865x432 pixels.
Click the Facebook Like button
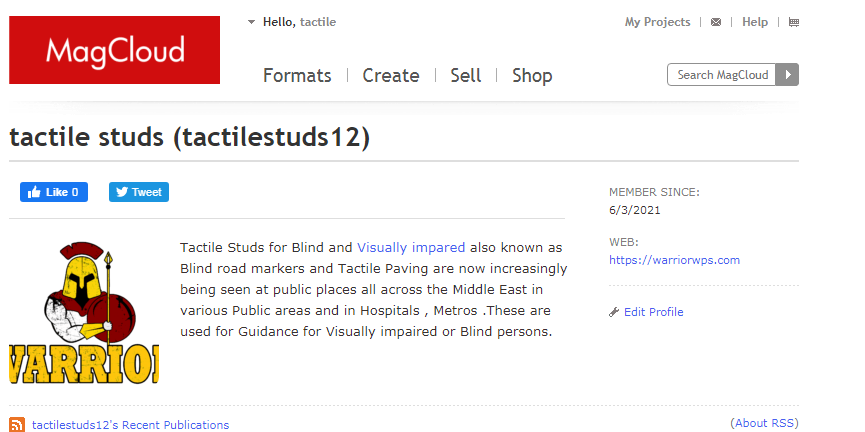[54, 192]
